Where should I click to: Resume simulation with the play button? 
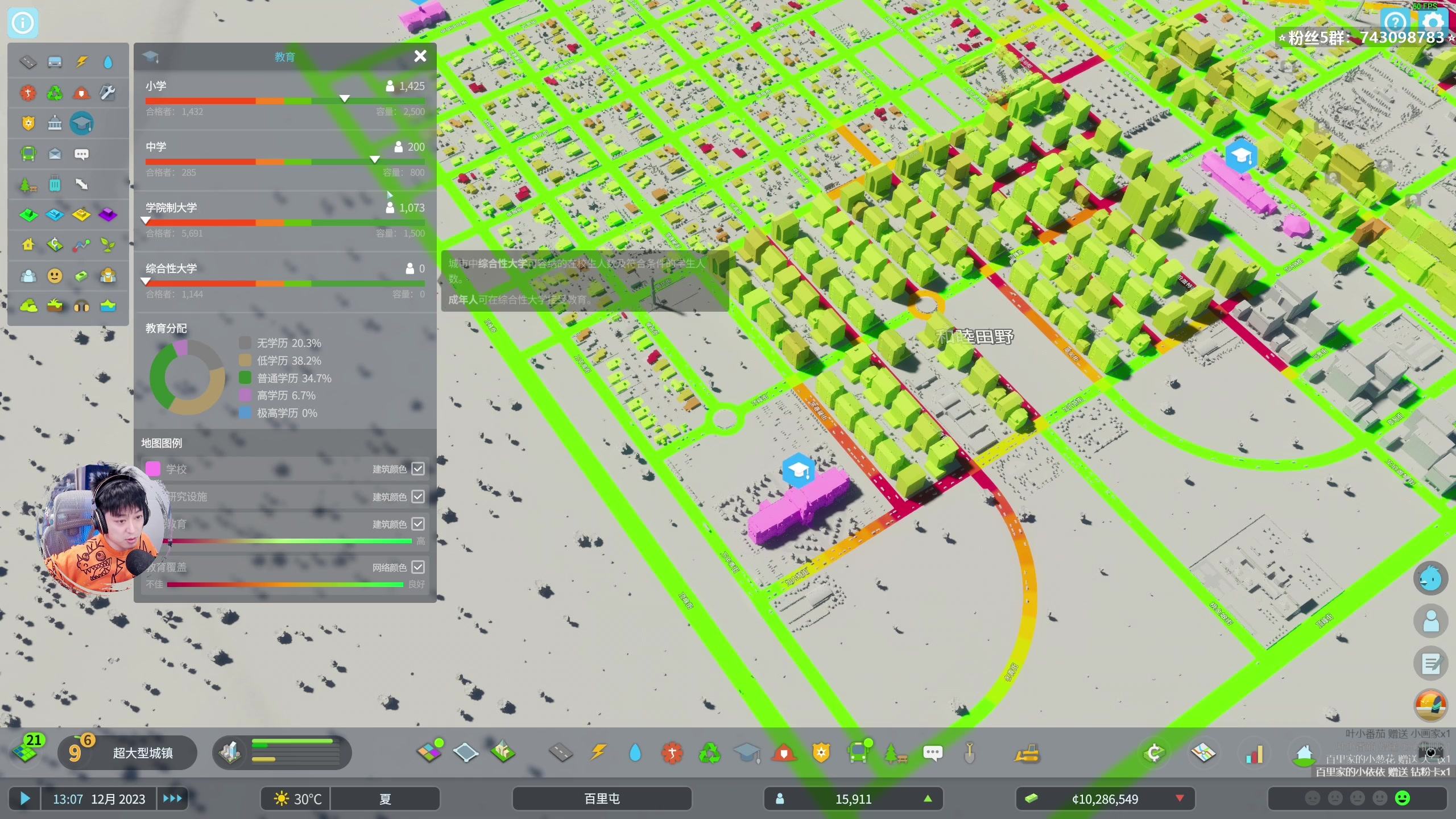[x=24, y=799]
